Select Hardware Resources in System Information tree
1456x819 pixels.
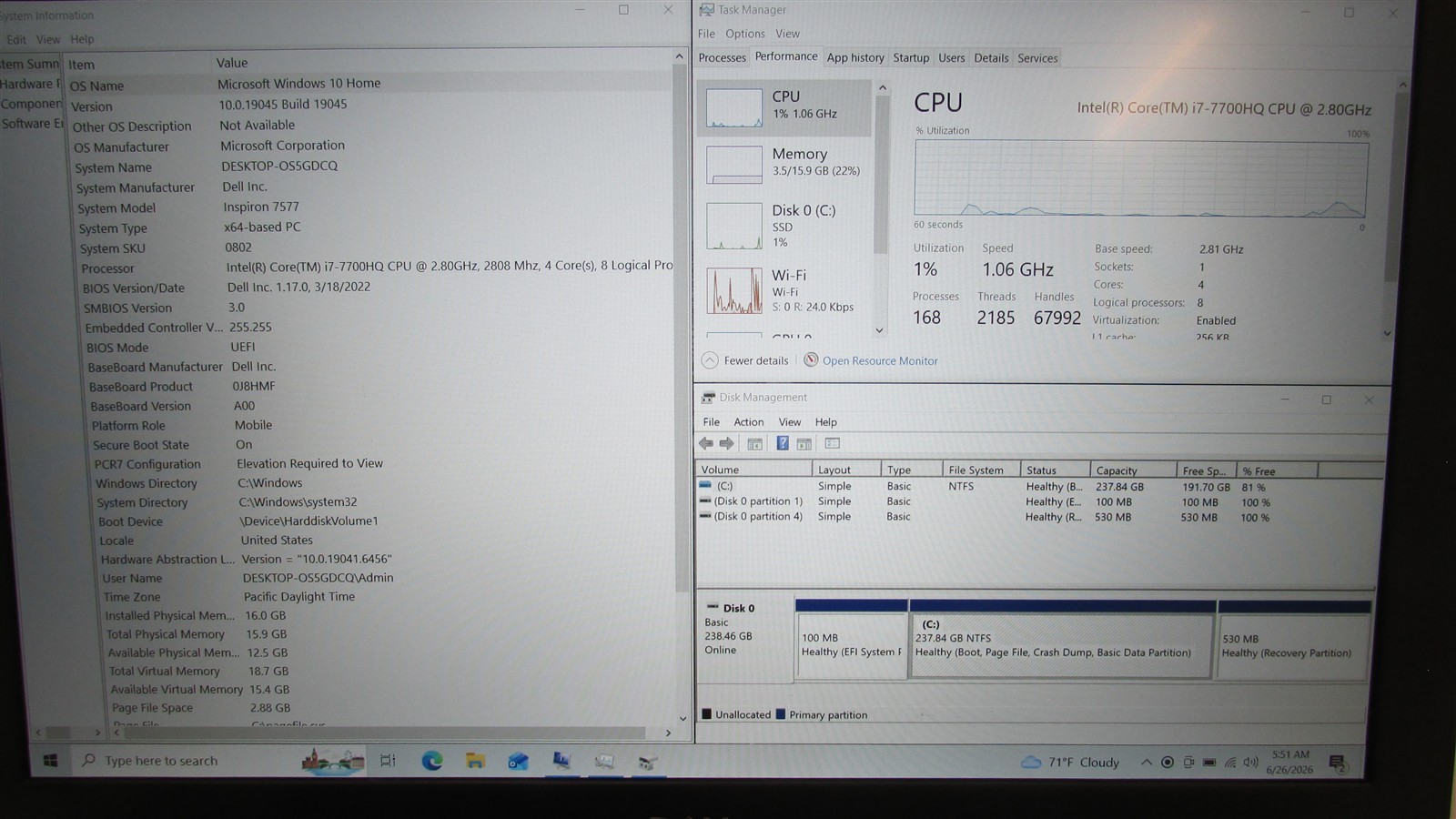pos(30,84)
